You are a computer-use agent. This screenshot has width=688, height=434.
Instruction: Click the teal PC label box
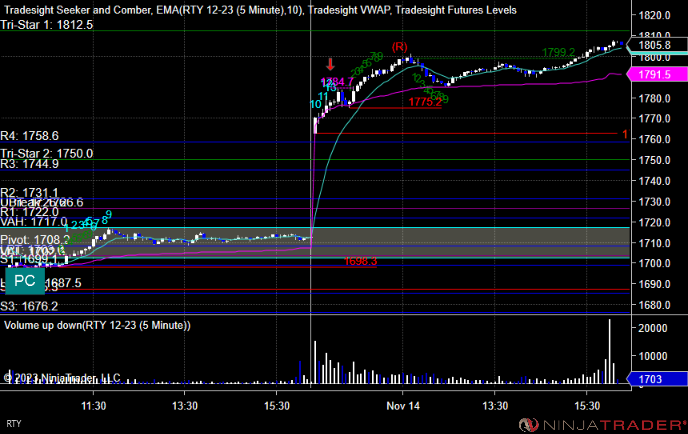pos(25,281)
